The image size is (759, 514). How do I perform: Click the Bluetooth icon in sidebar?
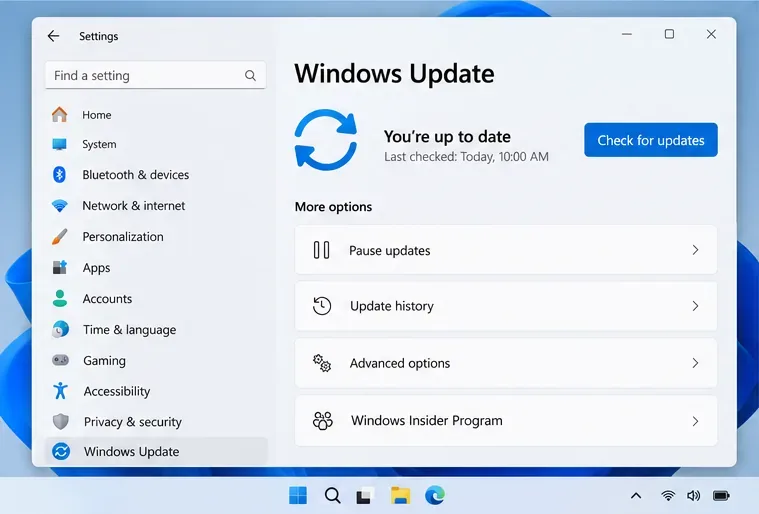click(60, 175)
